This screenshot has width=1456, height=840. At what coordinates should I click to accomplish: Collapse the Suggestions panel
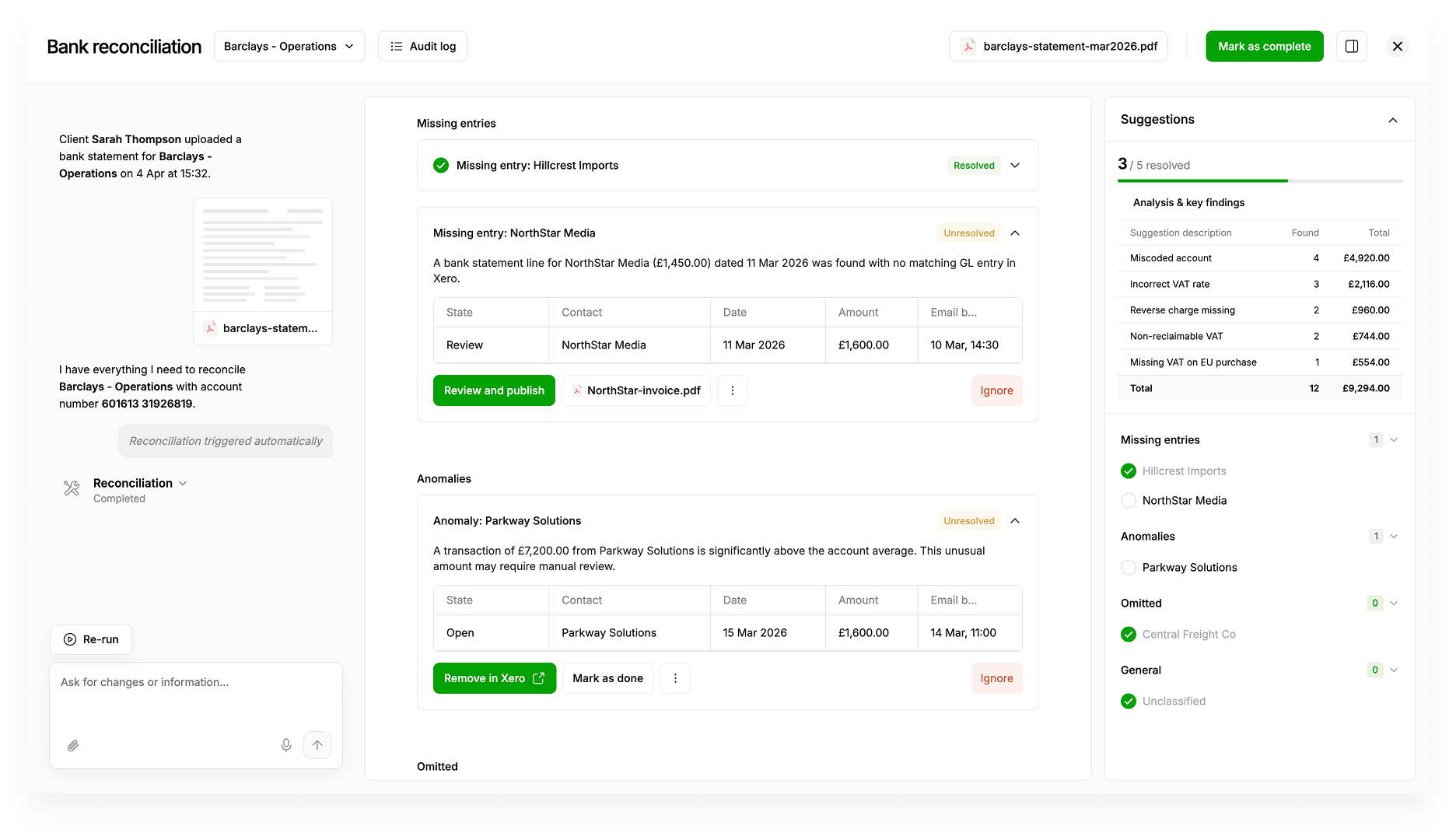click(1393, 120)
